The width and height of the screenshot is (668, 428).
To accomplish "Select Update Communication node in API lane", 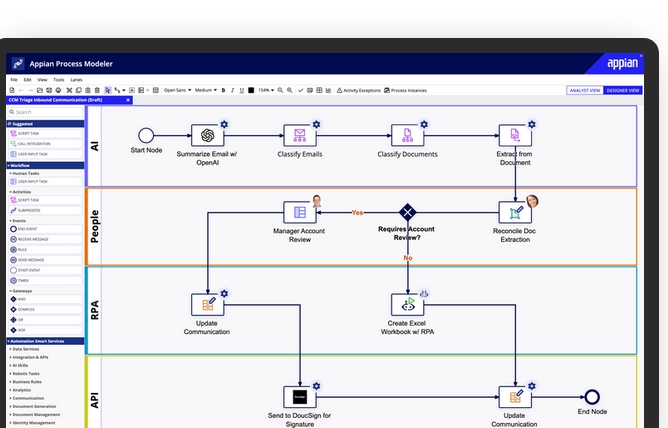I will pyautogui.click(x=515, y=397).
